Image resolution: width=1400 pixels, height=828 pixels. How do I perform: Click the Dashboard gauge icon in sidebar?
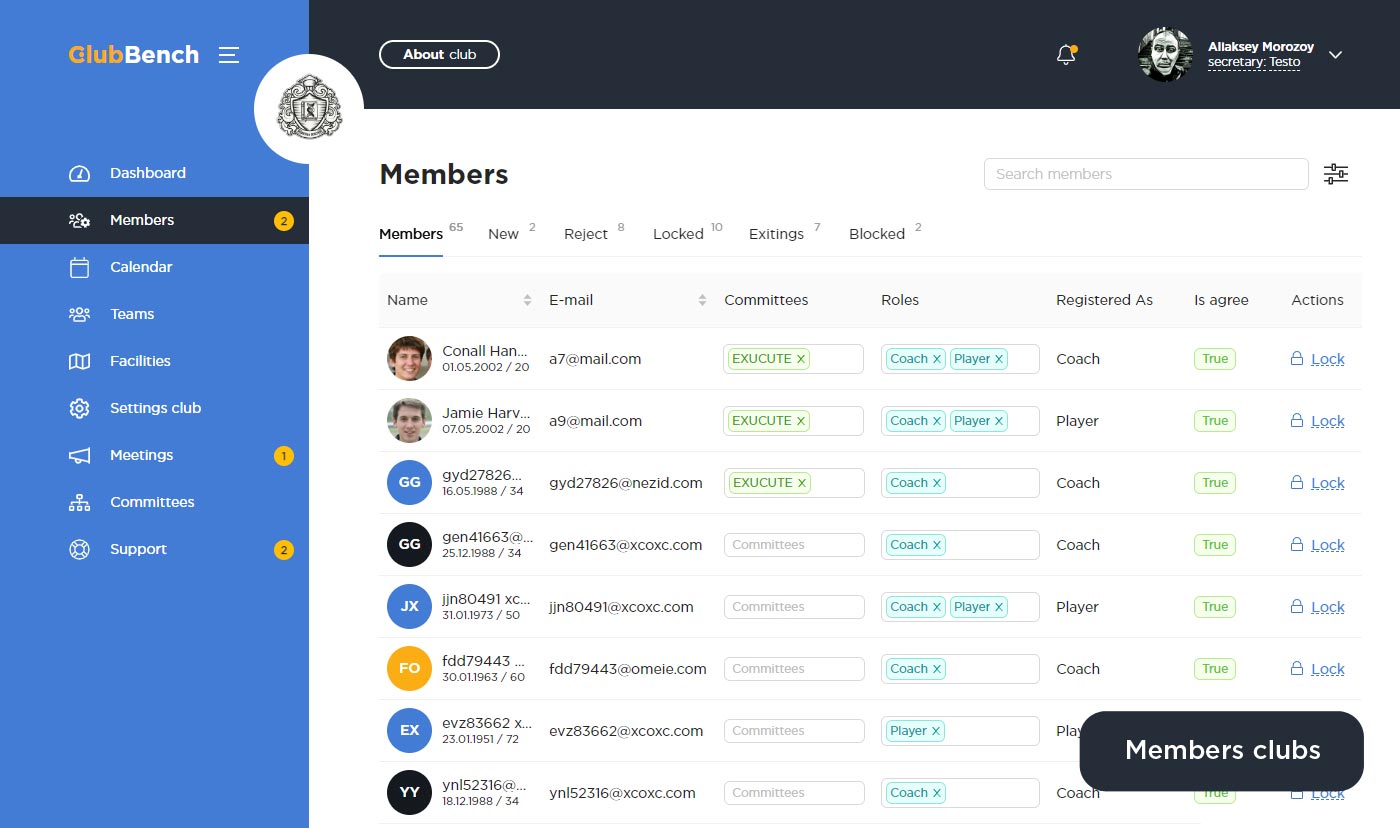(79, 173)
